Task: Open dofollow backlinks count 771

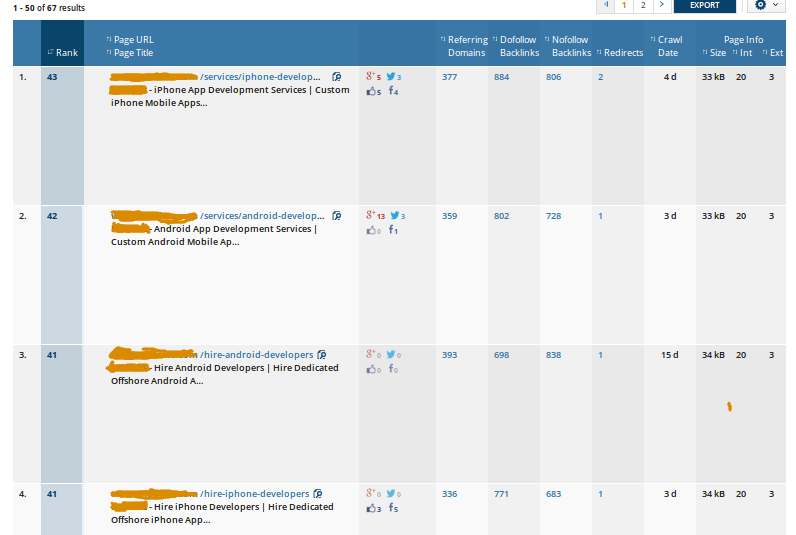Action: (501, 494)
